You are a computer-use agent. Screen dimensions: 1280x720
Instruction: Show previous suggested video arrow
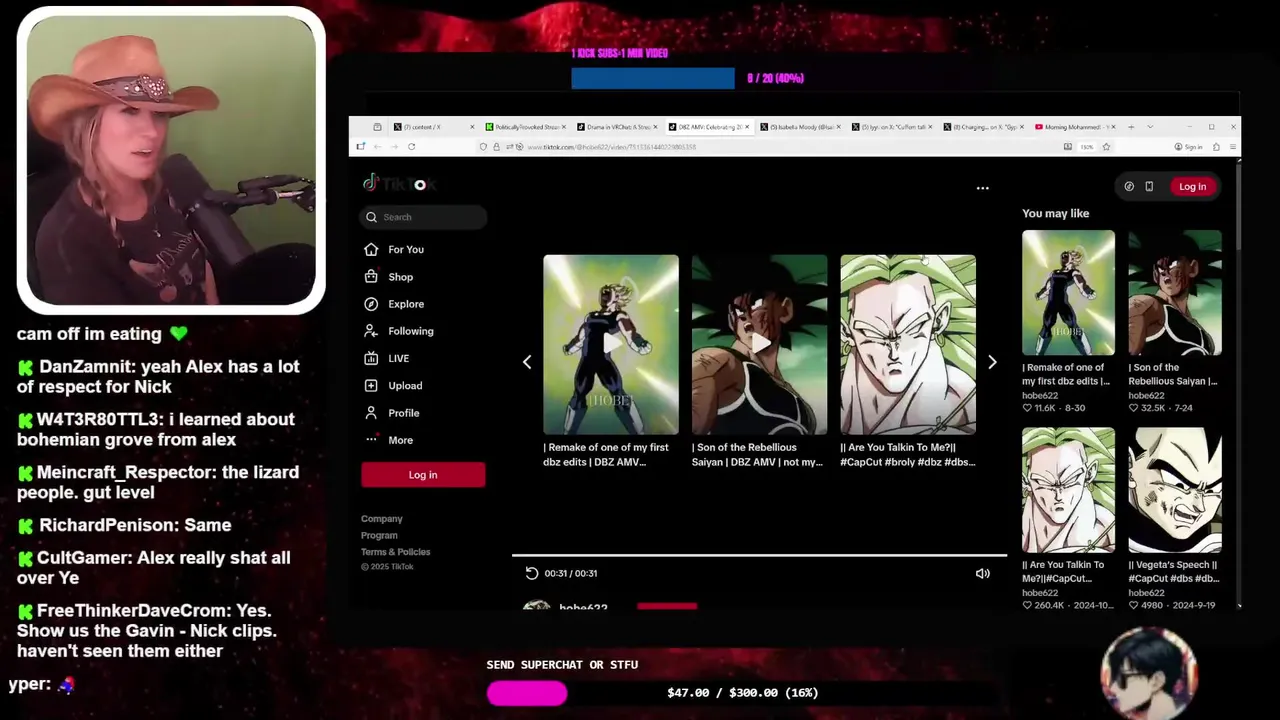click(x=527, y=362)
